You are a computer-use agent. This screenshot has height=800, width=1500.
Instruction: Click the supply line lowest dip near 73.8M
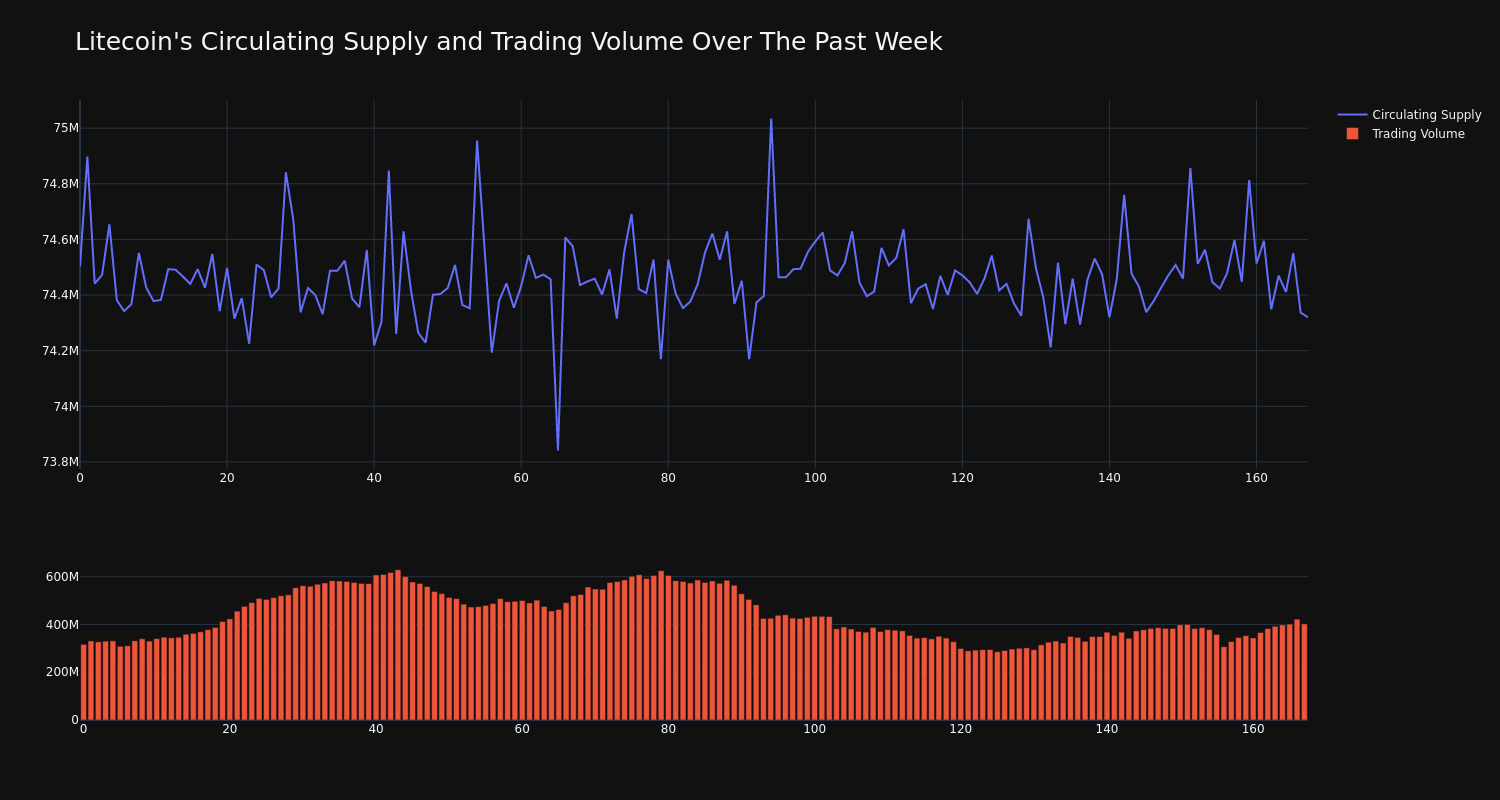click(x=558, y=449)
